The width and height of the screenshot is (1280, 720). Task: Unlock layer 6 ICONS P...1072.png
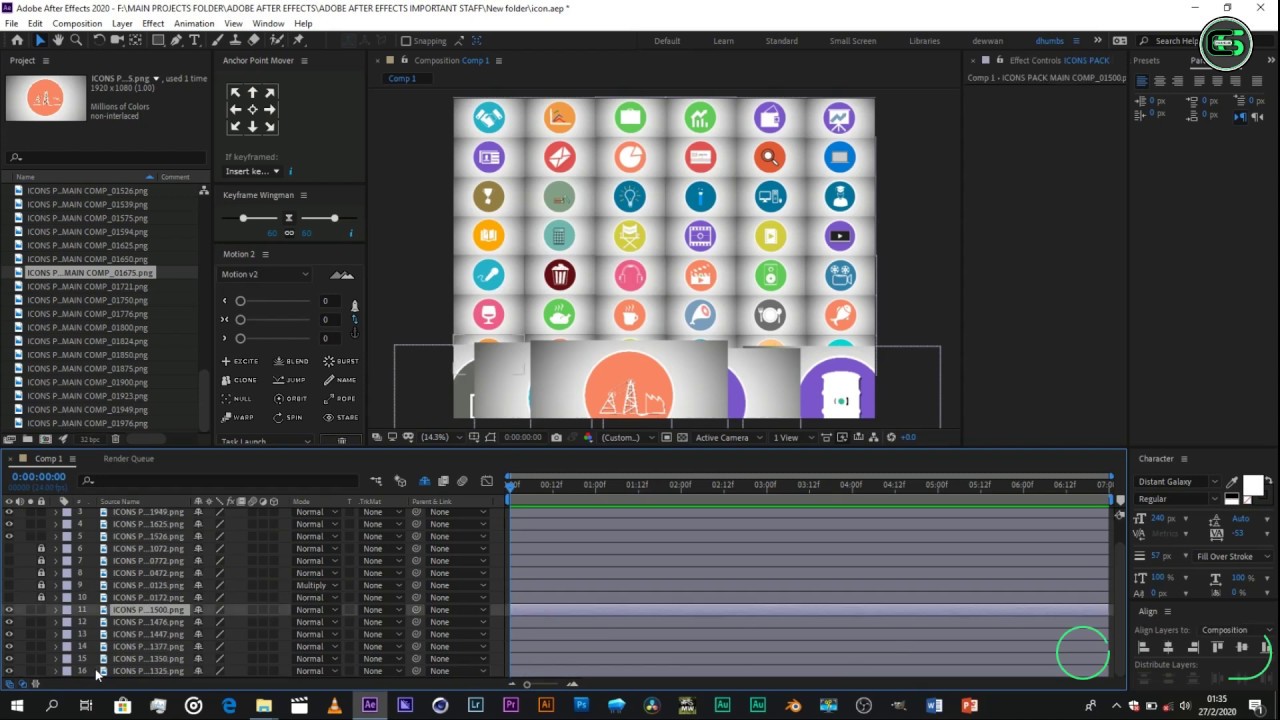(x=41, y=549)
